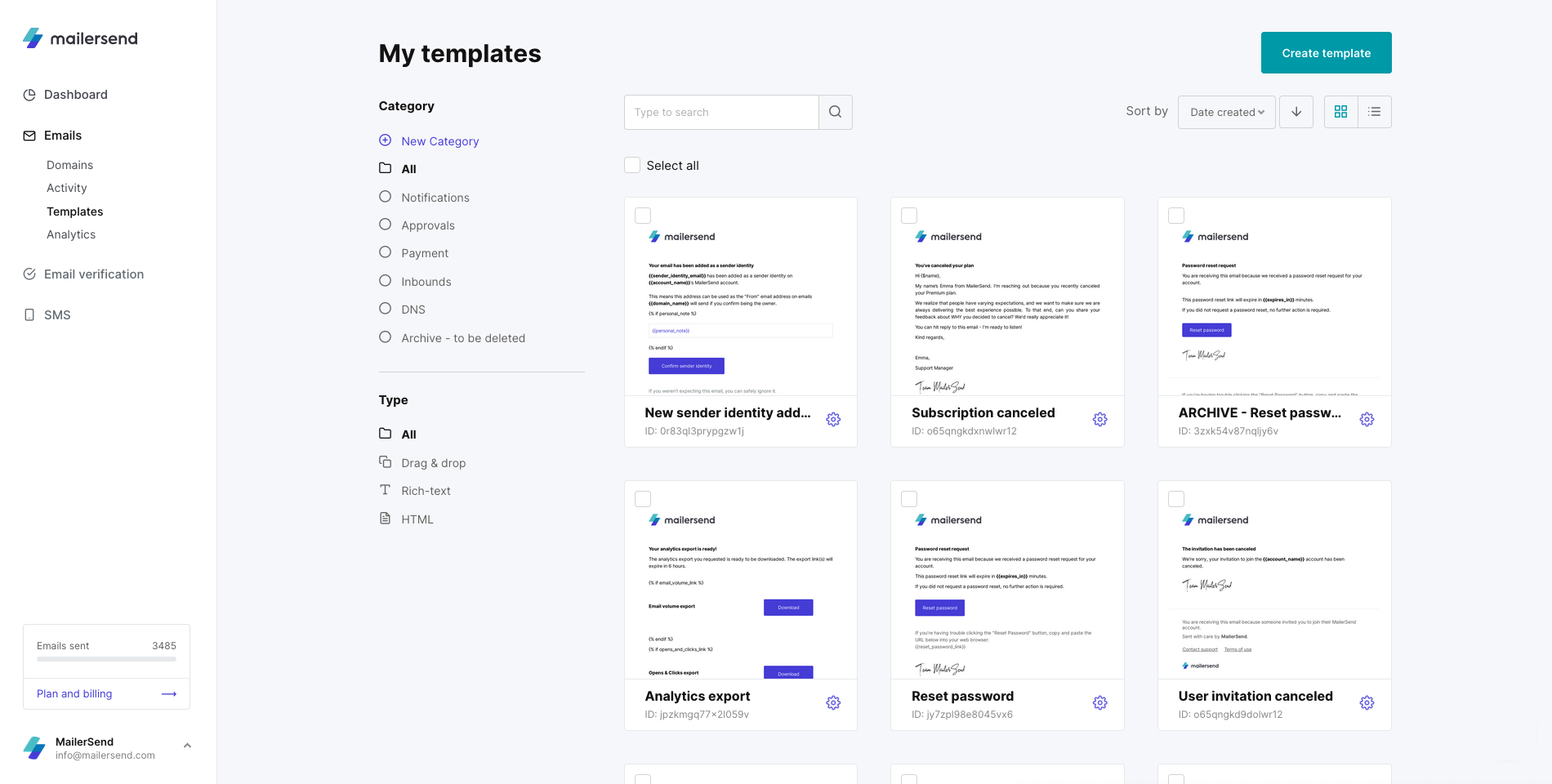Select the Notifications category
The height and width of the screenshot is (784, 1552).
pos(435,198)
